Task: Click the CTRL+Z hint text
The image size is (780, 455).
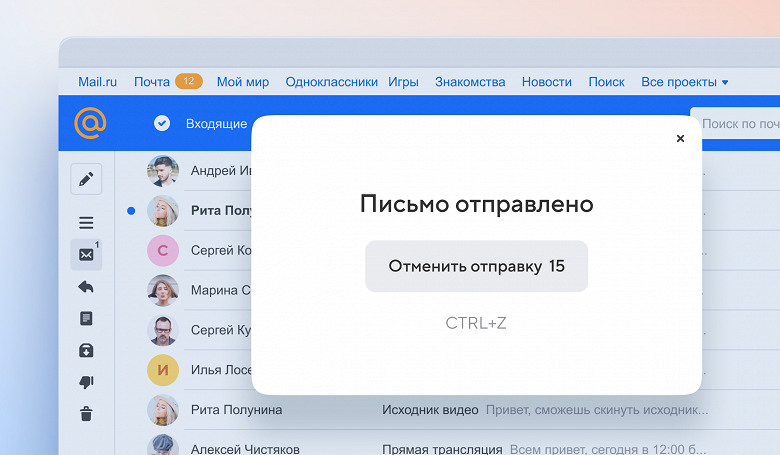Action: coord(476,323)
